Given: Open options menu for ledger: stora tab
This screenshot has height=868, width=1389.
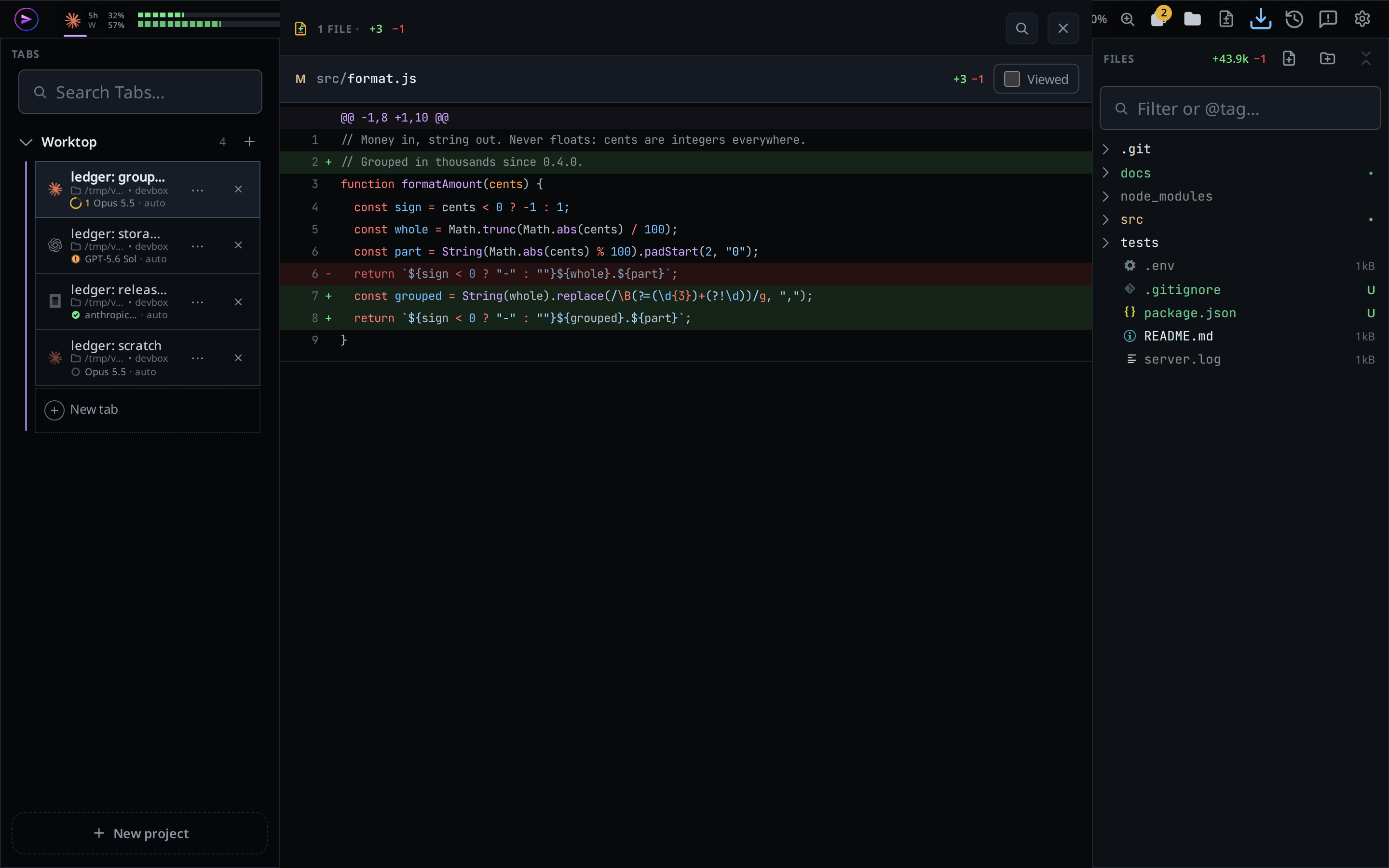Looking at the screenshot, I should coord(197,246).
